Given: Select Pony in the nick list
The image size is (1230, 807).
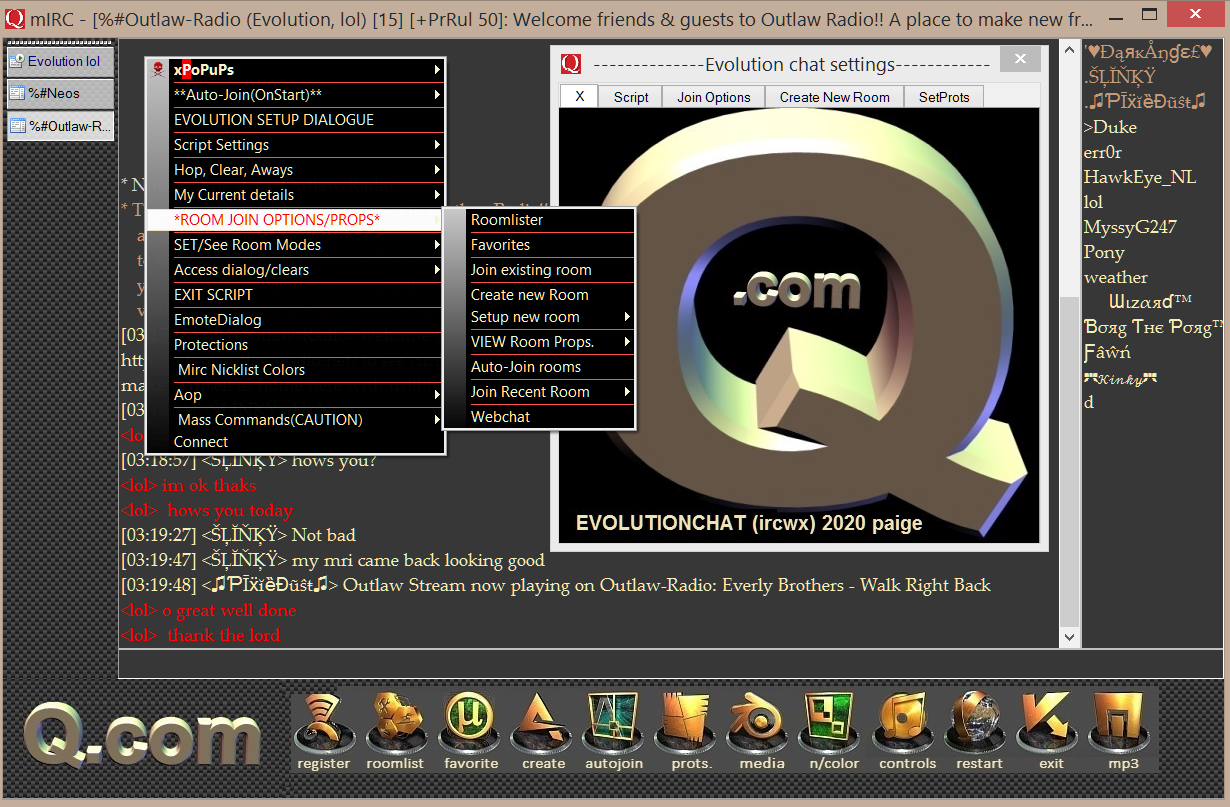Looking at the screenshot, I should coord(1104,252).
